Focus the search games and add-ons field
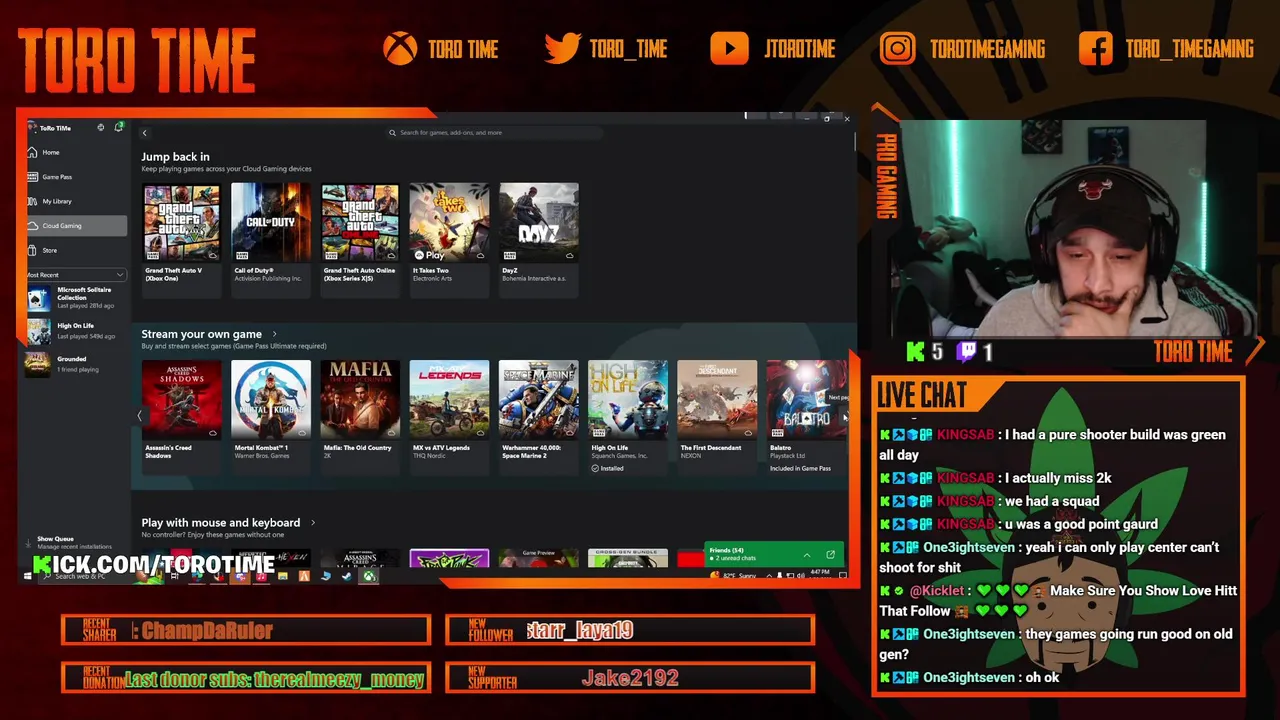 click(495, 132)
